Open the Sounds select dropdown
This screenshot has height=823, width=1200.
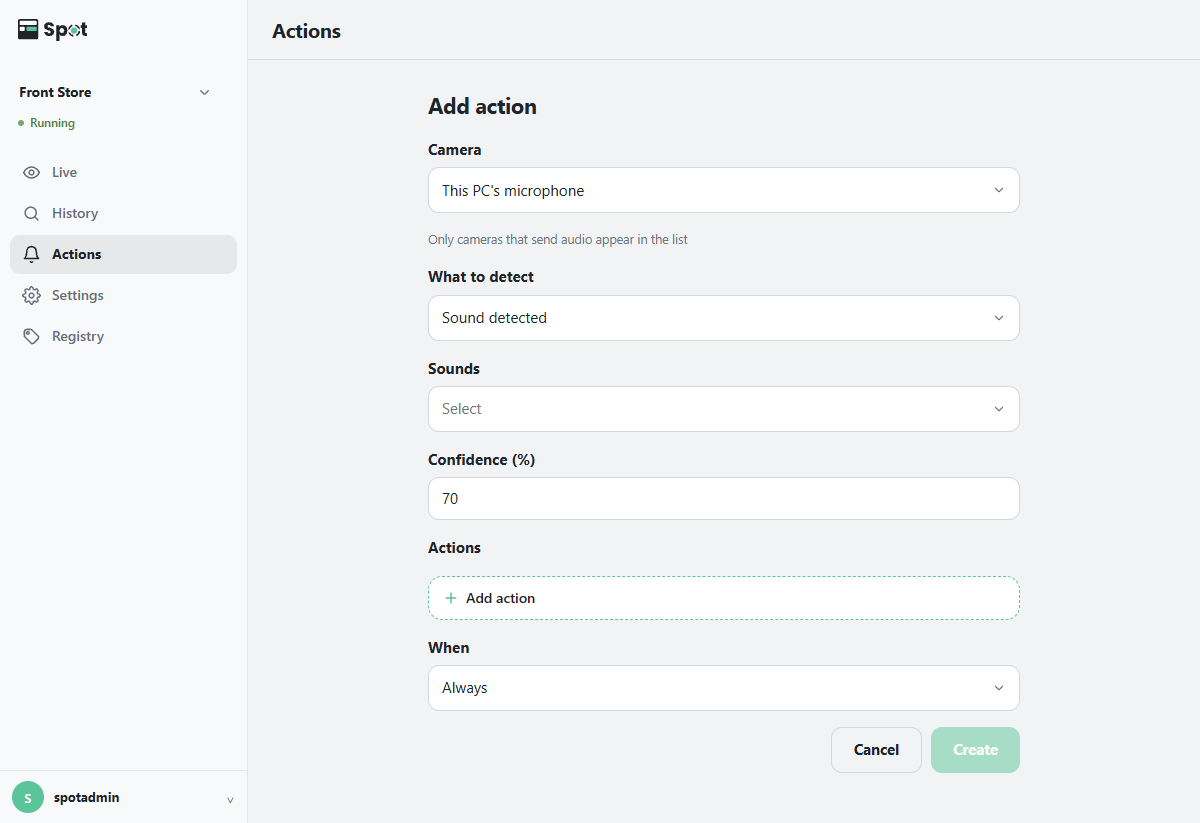(x=724, y=409)
